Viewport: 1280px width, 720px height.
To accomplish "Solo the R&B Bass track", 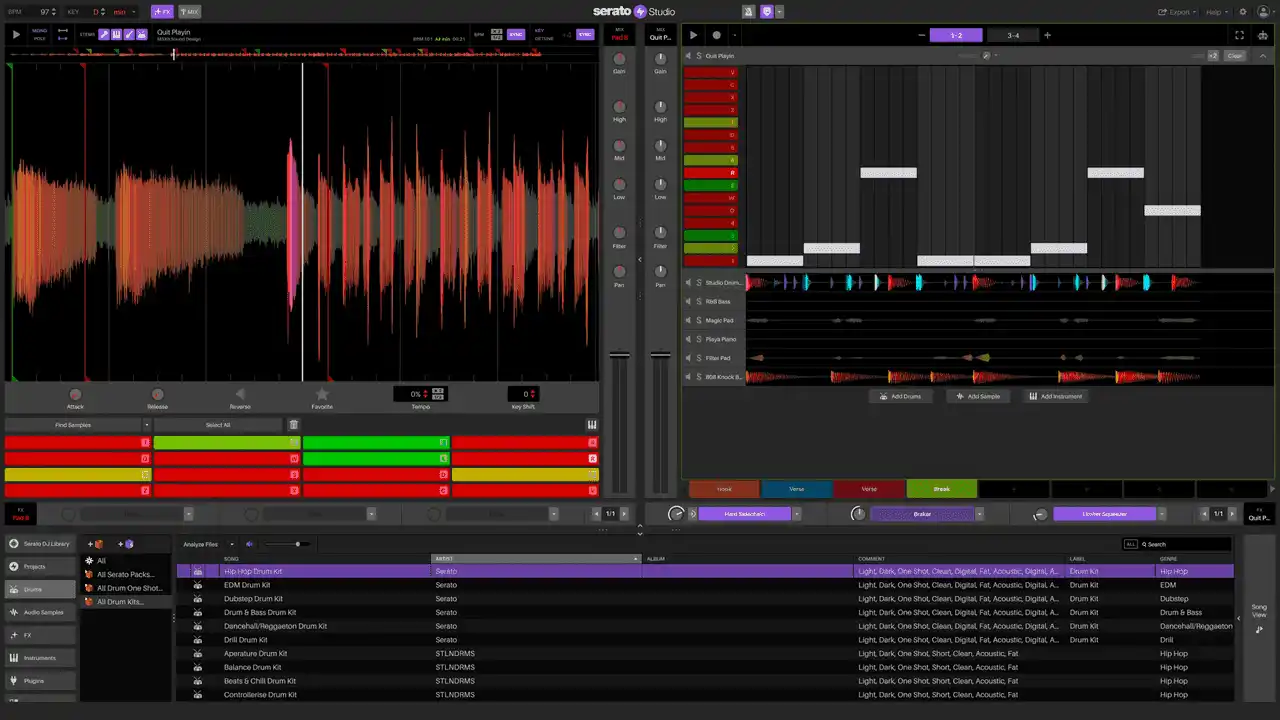I will (699, 301).
